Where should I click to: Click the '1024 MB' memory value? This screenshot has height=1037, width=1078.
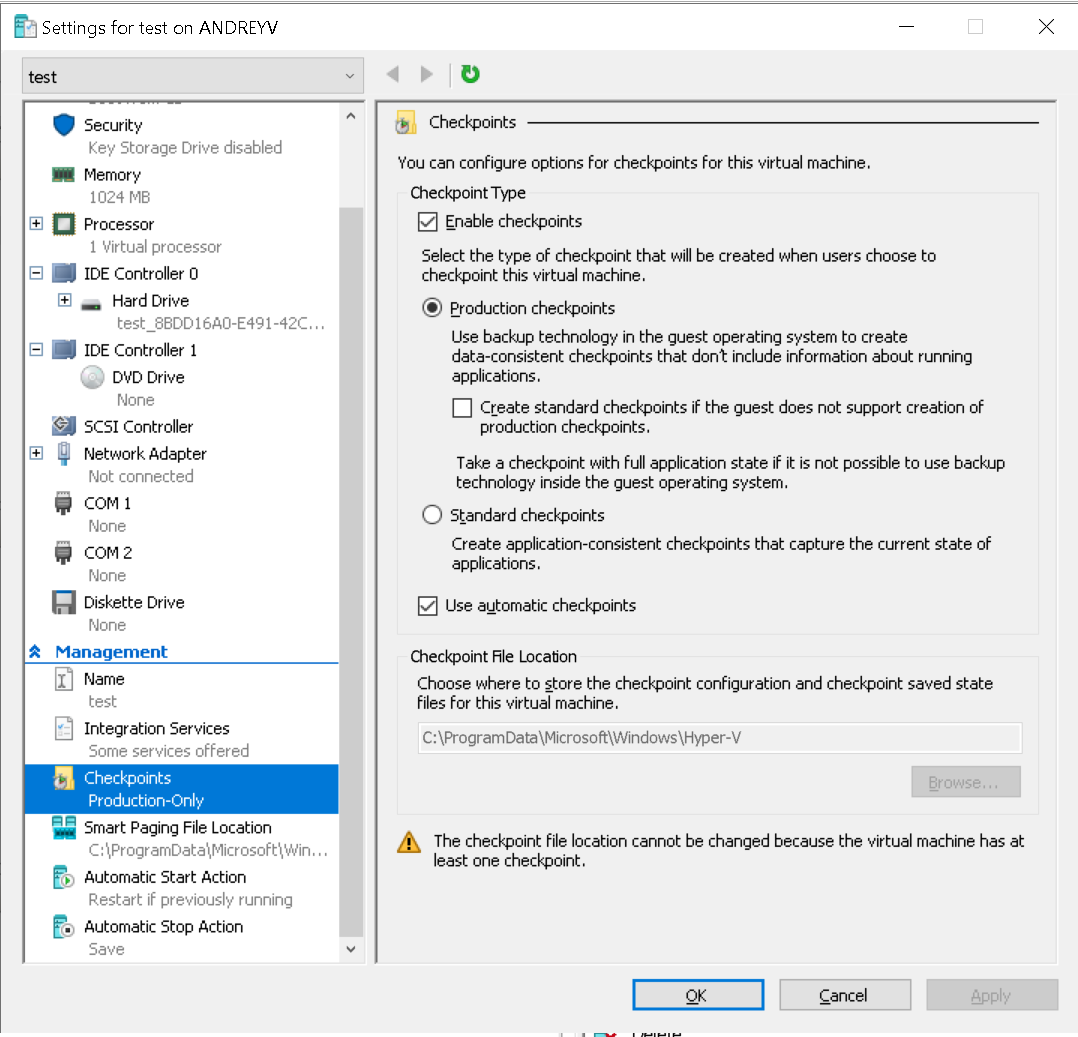tap(119, 197)
